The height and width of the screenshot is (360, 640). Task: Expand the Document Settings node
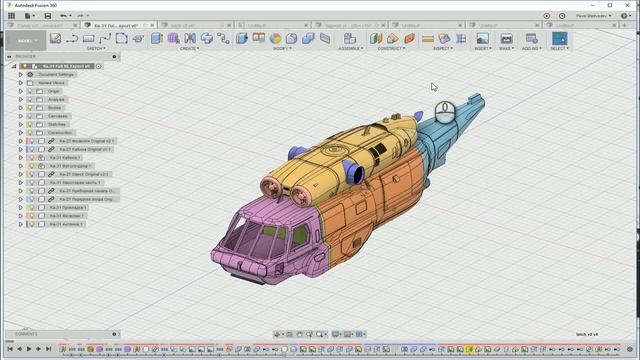20,75
